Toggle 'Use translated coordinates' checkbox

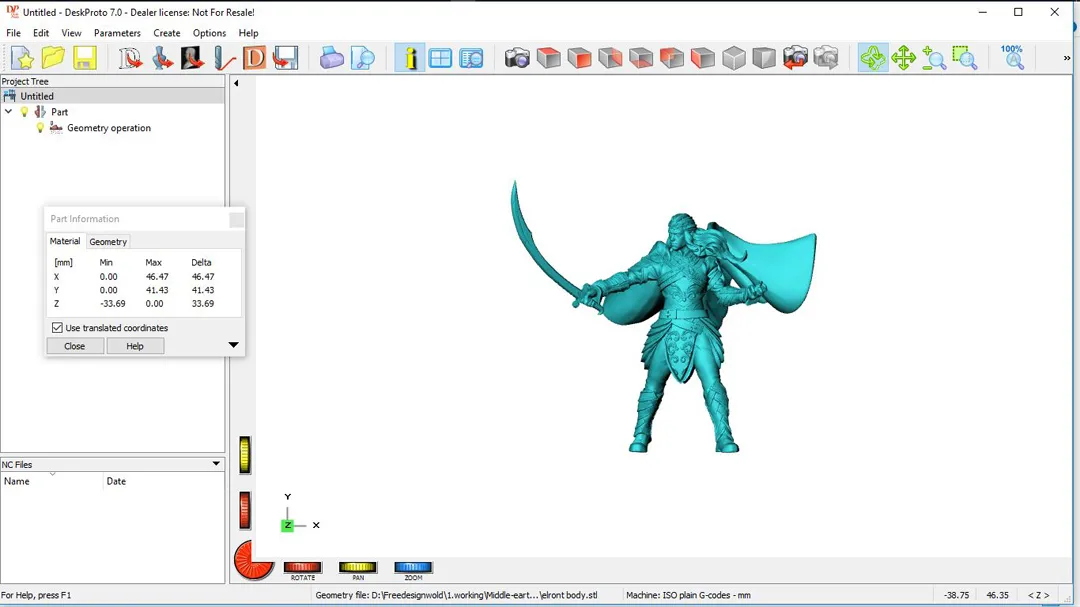click(57, 328)
